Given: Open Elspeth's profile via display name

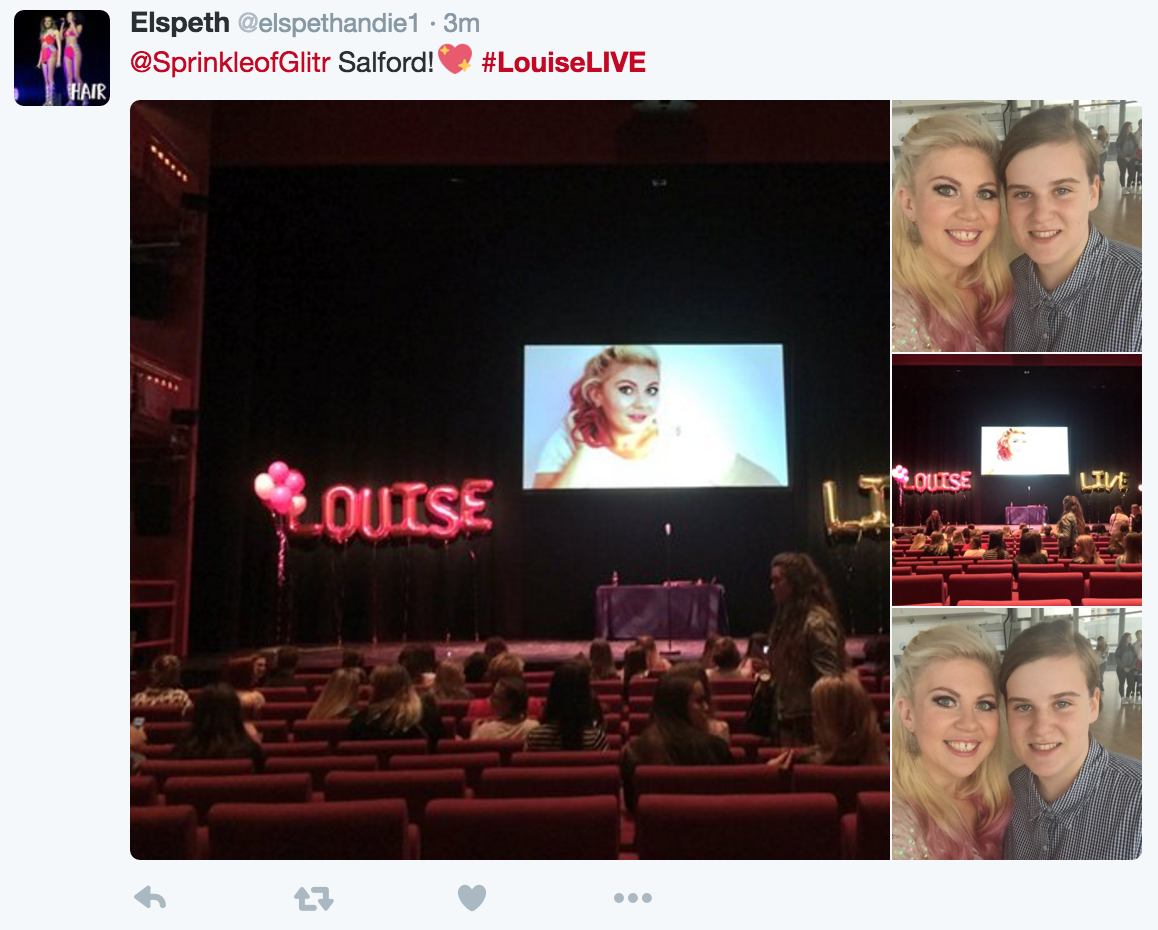Looking at the screenshot, I should 180,23.
